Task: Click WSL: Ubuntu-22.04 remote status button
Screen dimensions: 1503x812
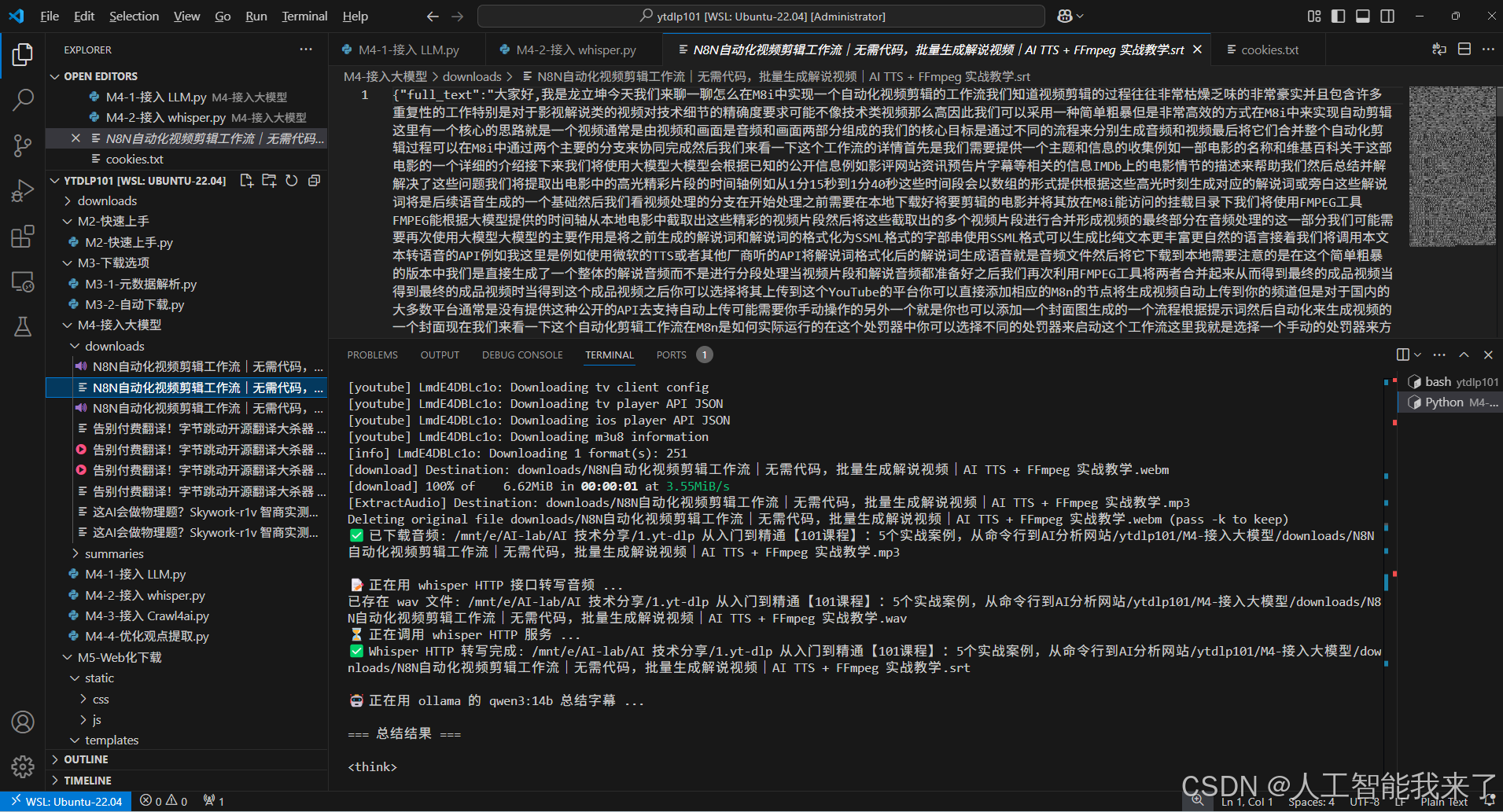Action: click(66, 801)
